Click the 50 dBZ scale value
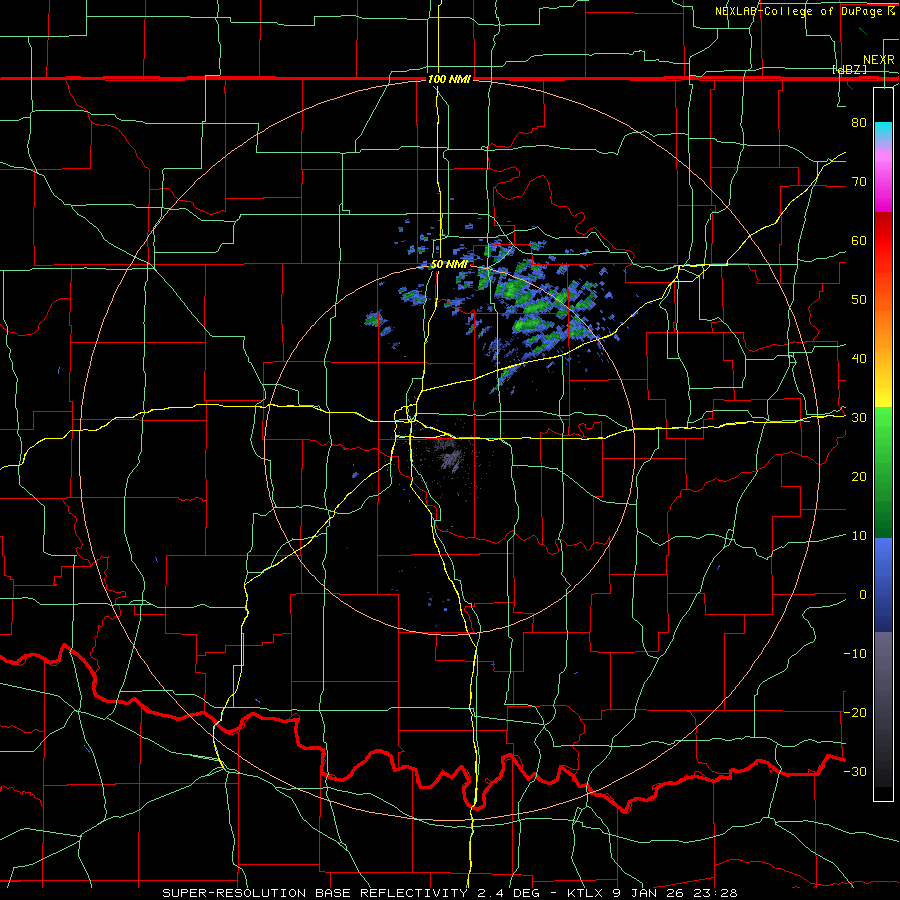 tap(859, 300)
